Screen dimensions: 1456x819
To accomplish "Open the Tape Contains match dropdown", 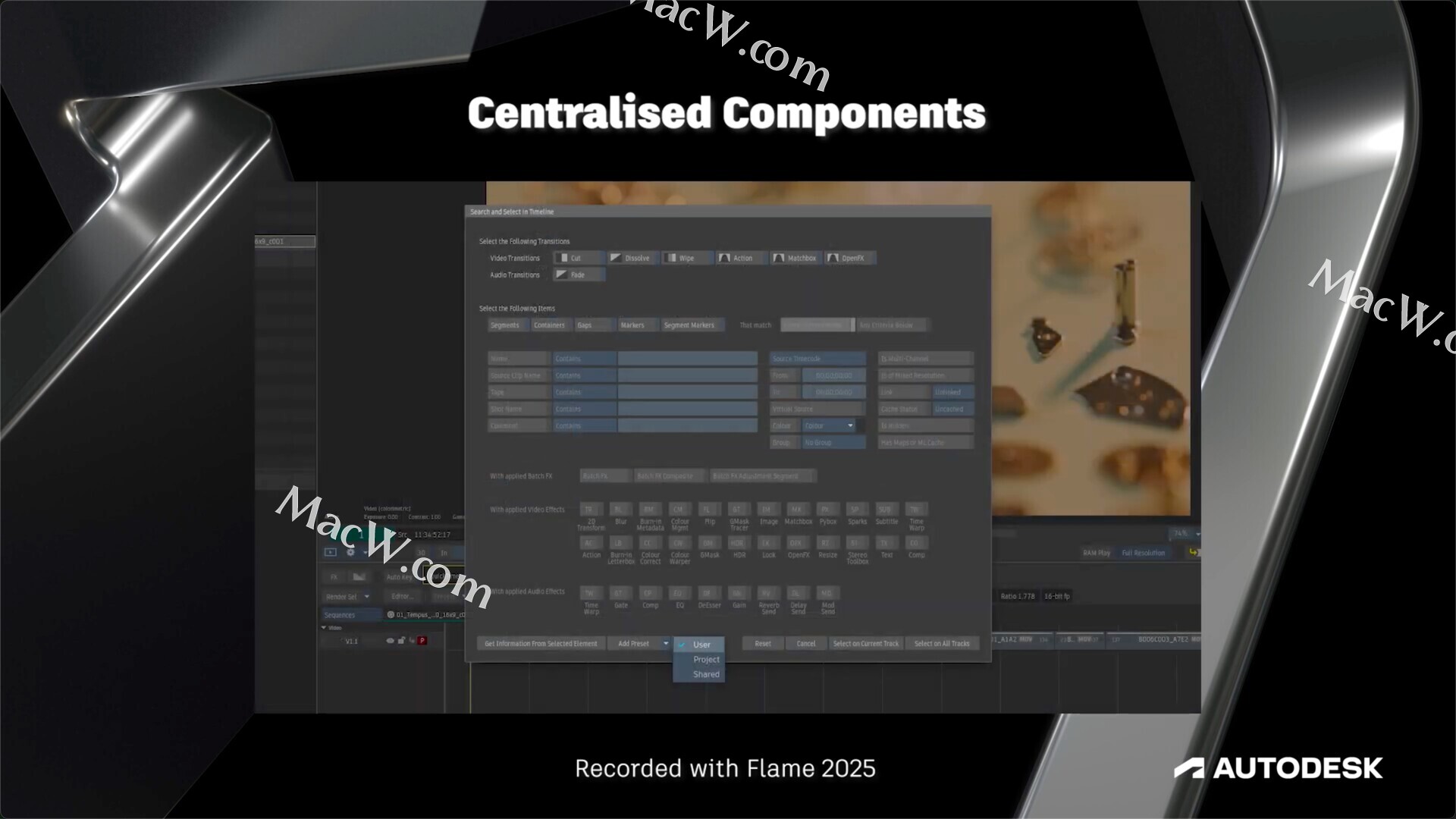I will tap(584, 392).
